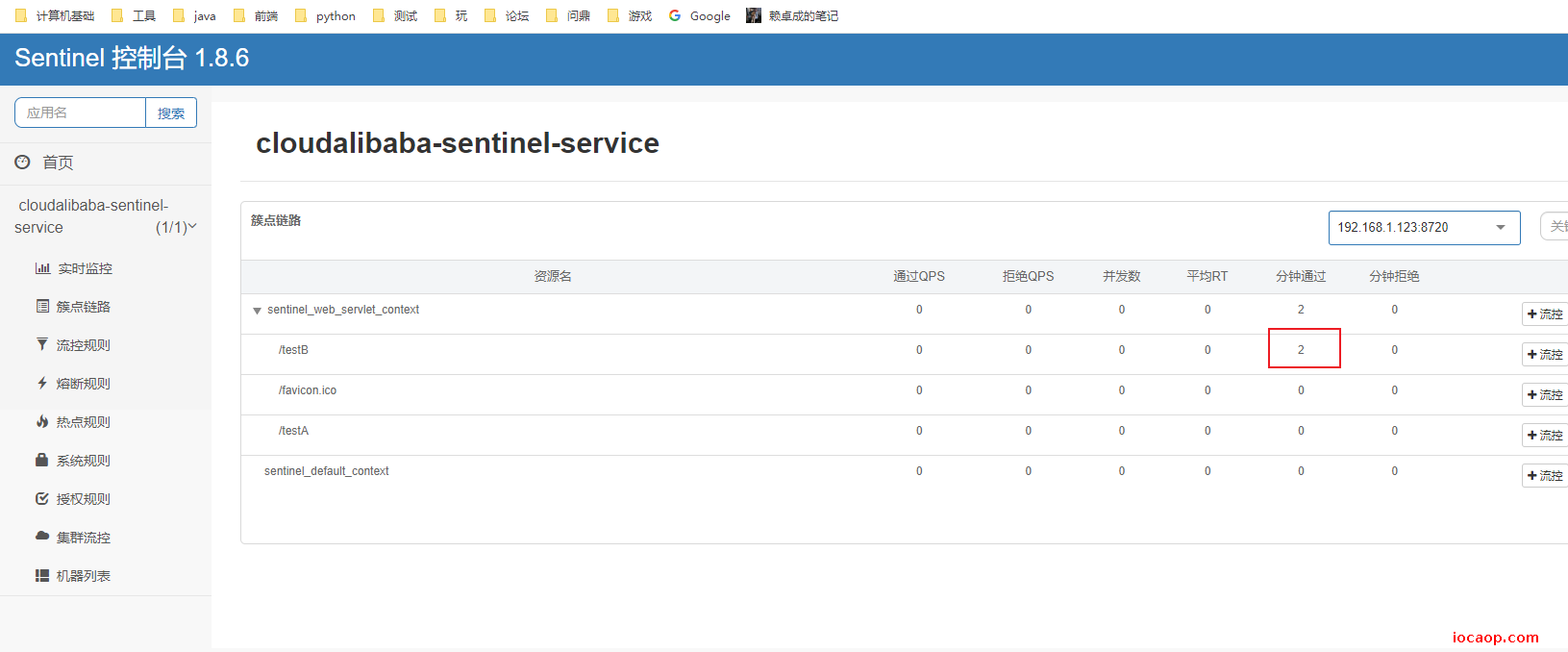The width and height of the screenshot is (1568, 652).
Task: Click the 簇点链路 panel title
Action: pos(276,220)
